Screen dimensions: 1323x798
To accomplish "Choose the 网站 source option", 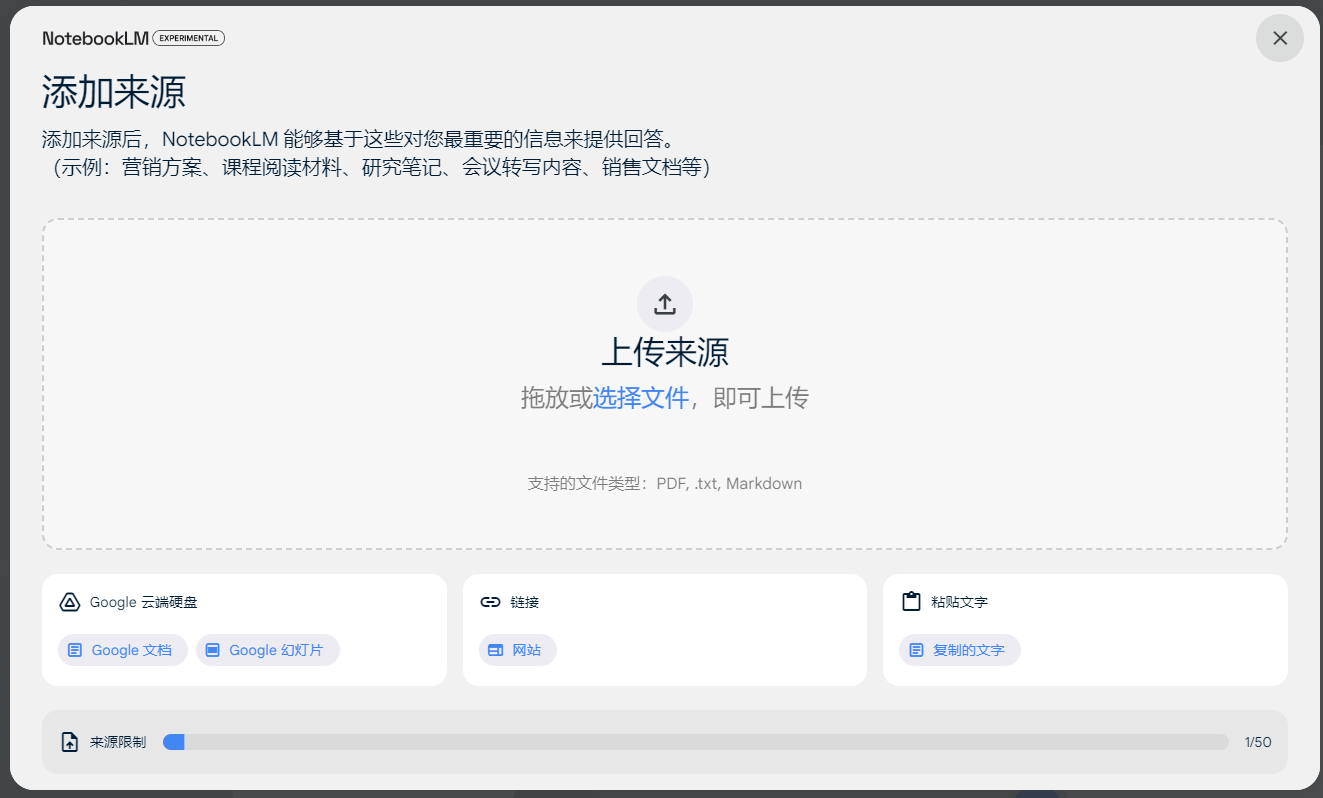I will [518, 650].
